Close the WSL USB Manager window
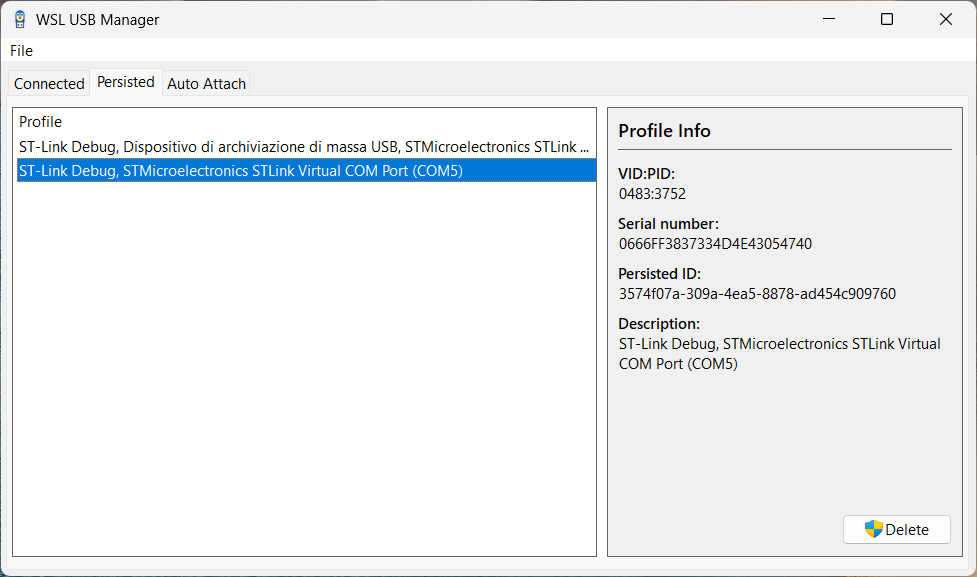The image size is (977, 577). [945, 19]
